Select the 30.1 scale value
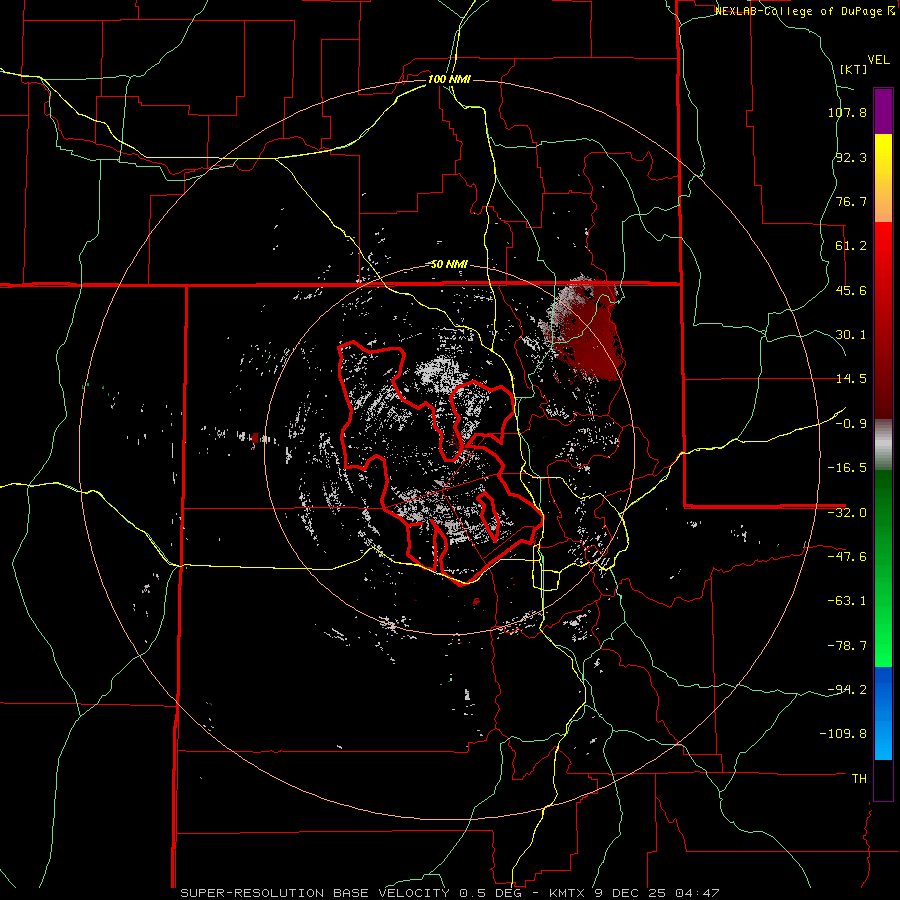This screenshot has width=900, height=900. point(851,335)
